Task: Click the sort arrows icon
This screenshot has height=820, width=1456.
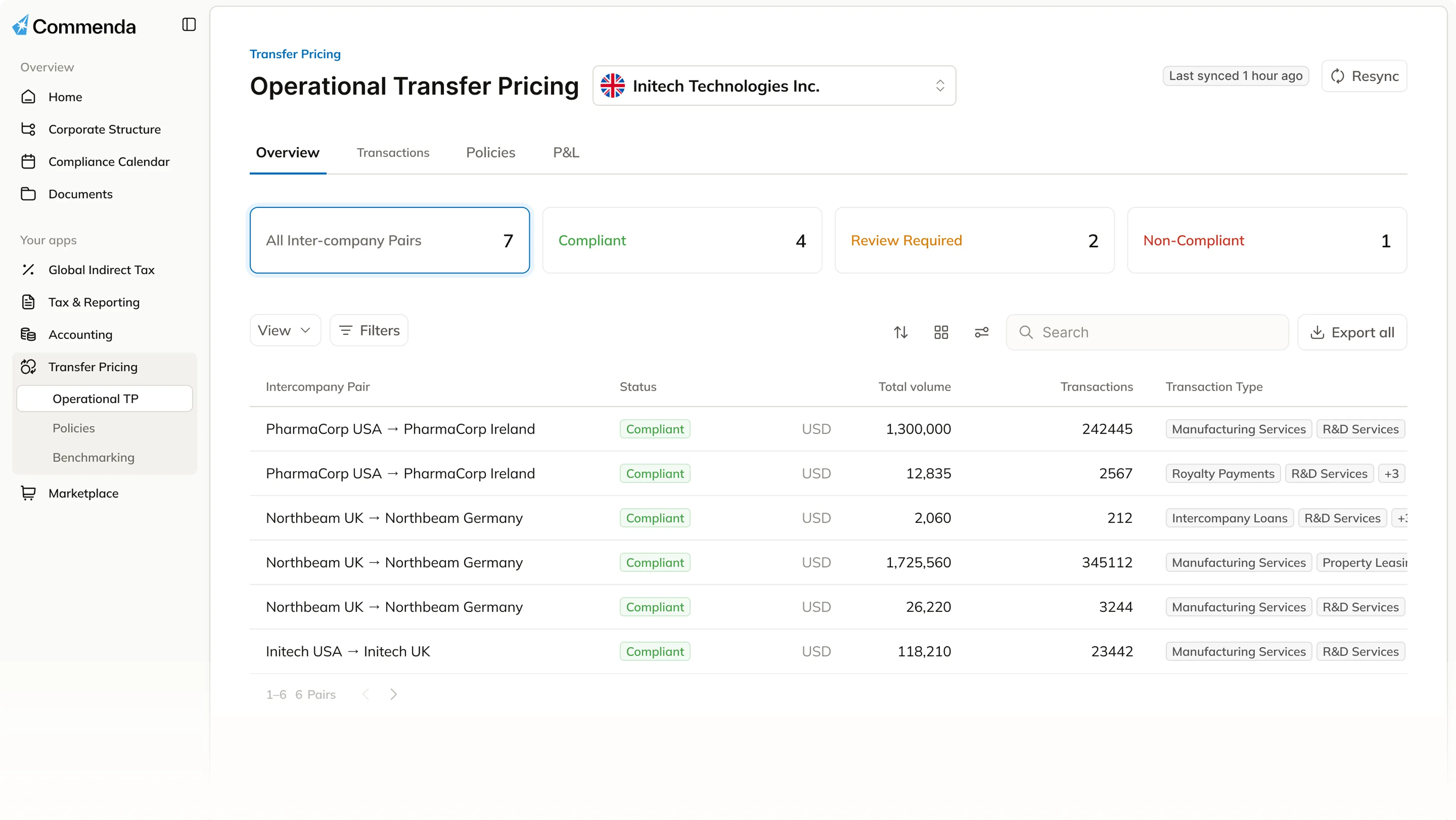Action: click(900, 332)
